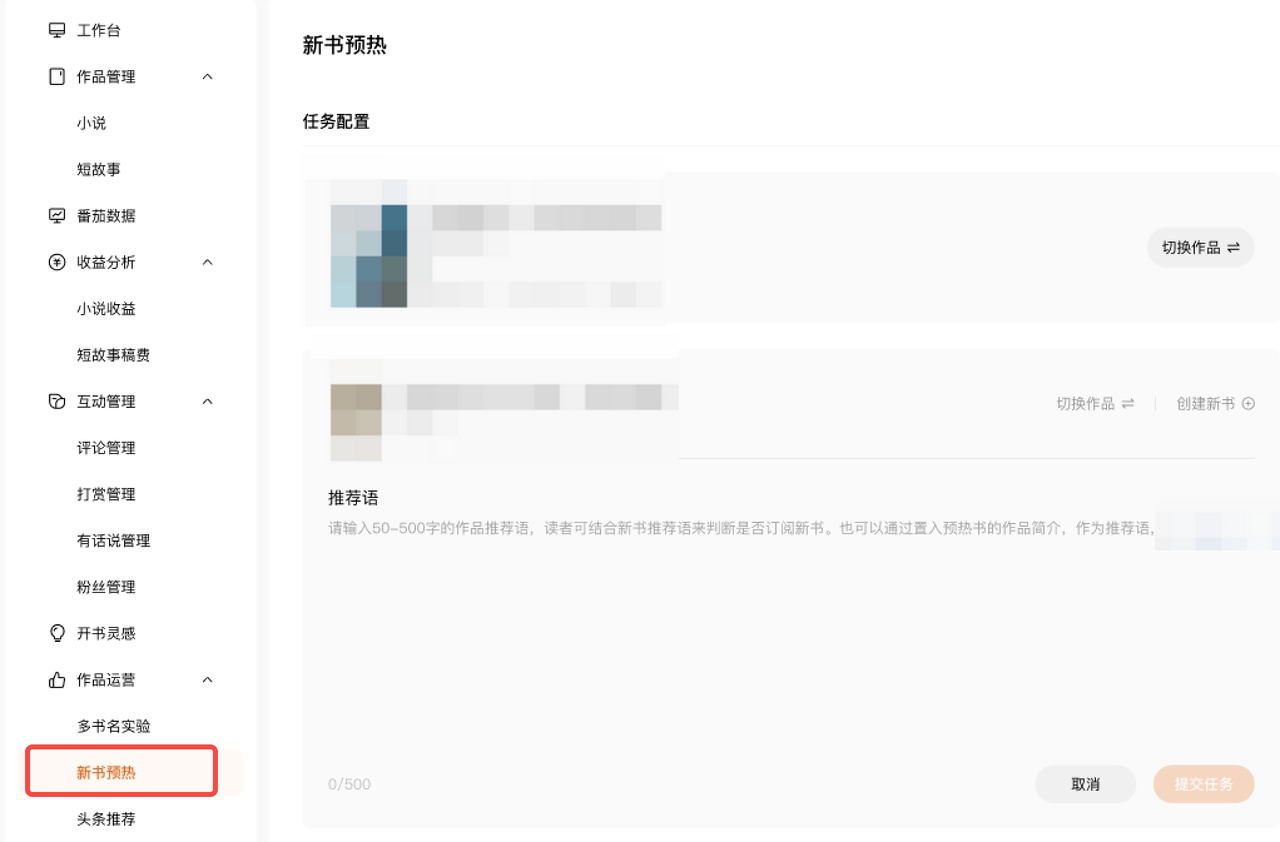
Task: Click the 作品管理 book icon
Action: (57, 77)
